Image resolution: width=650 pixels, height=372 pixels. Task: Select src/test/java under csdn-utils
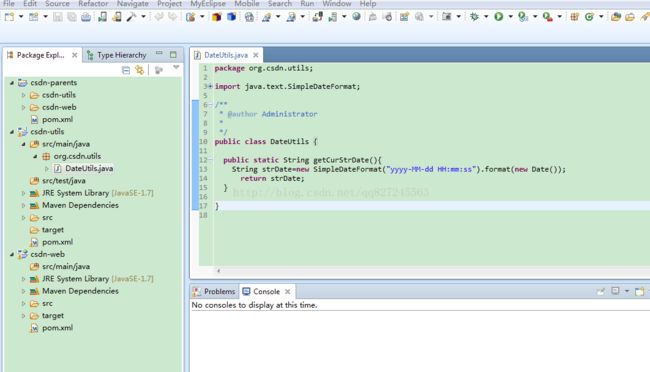click(x=63, y=181)
